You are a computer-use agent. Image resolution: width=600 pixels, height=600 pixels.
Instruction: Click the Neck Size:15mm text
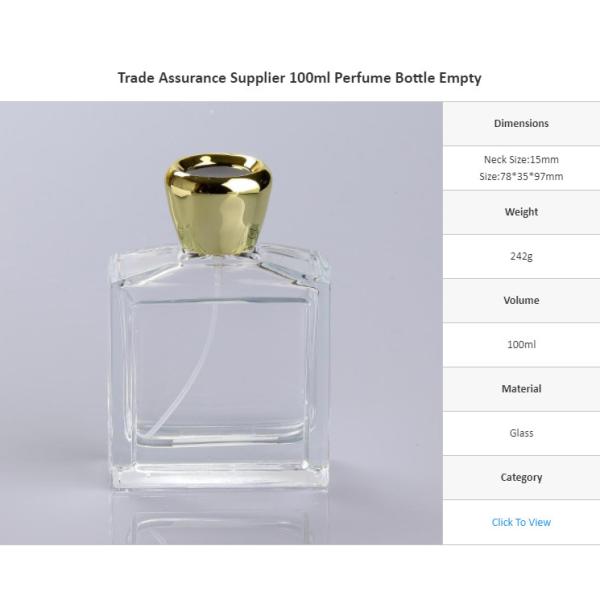[521, 159]
